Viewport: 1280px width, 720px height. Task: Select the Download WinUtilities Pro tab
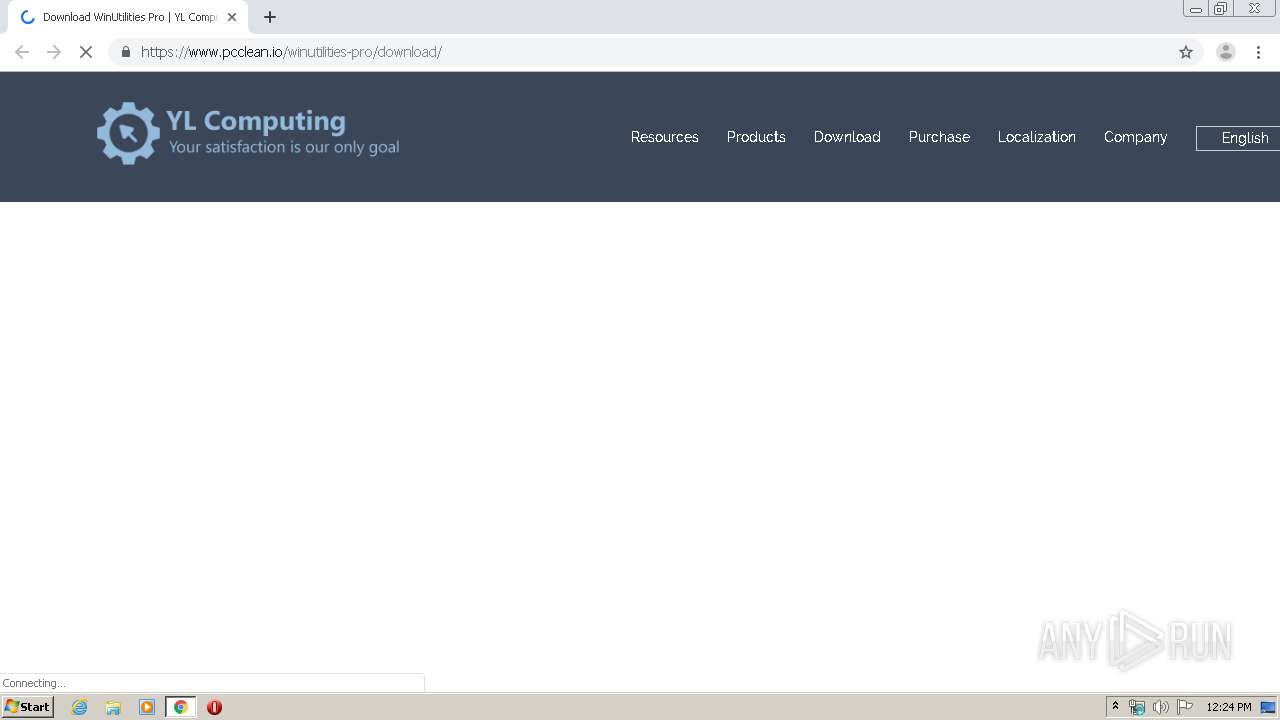pos(129,17)
